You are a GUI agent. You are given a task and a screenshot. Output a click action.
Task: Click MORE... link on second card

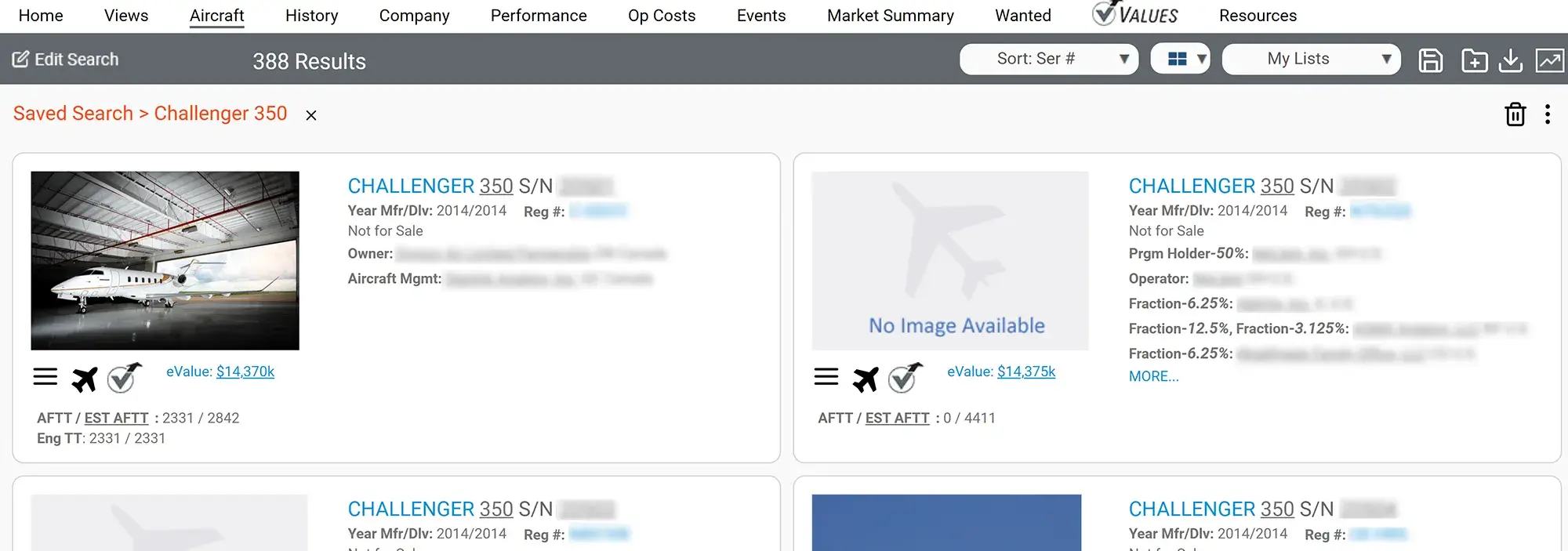tap(1153, 376)
